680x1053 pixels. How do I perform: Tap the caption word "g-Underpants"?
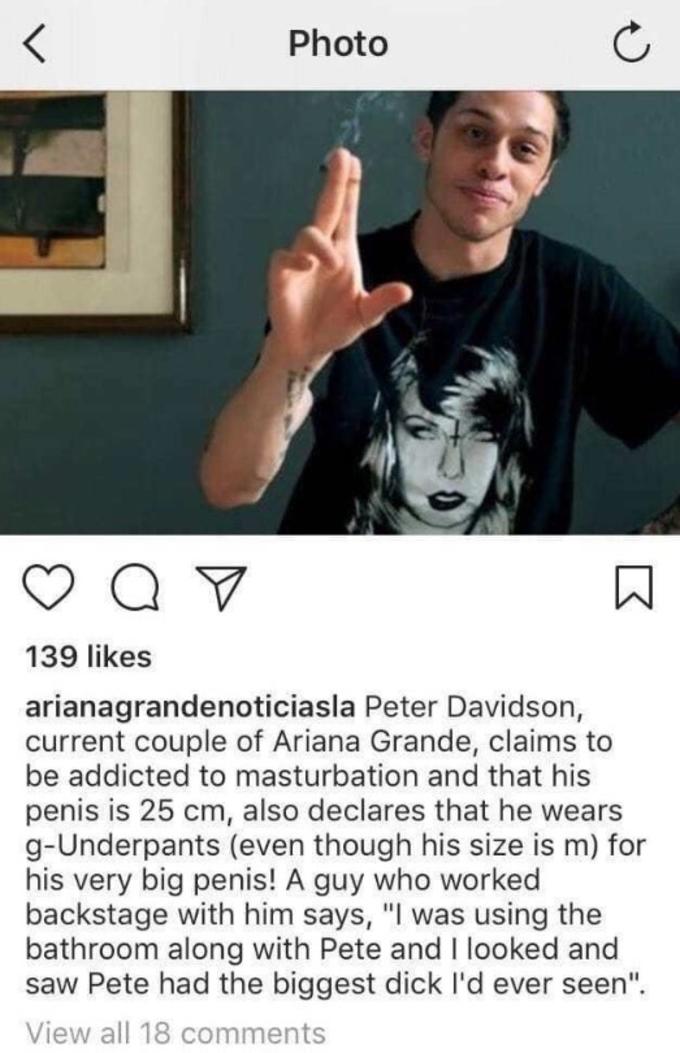(x=123, y=846)
